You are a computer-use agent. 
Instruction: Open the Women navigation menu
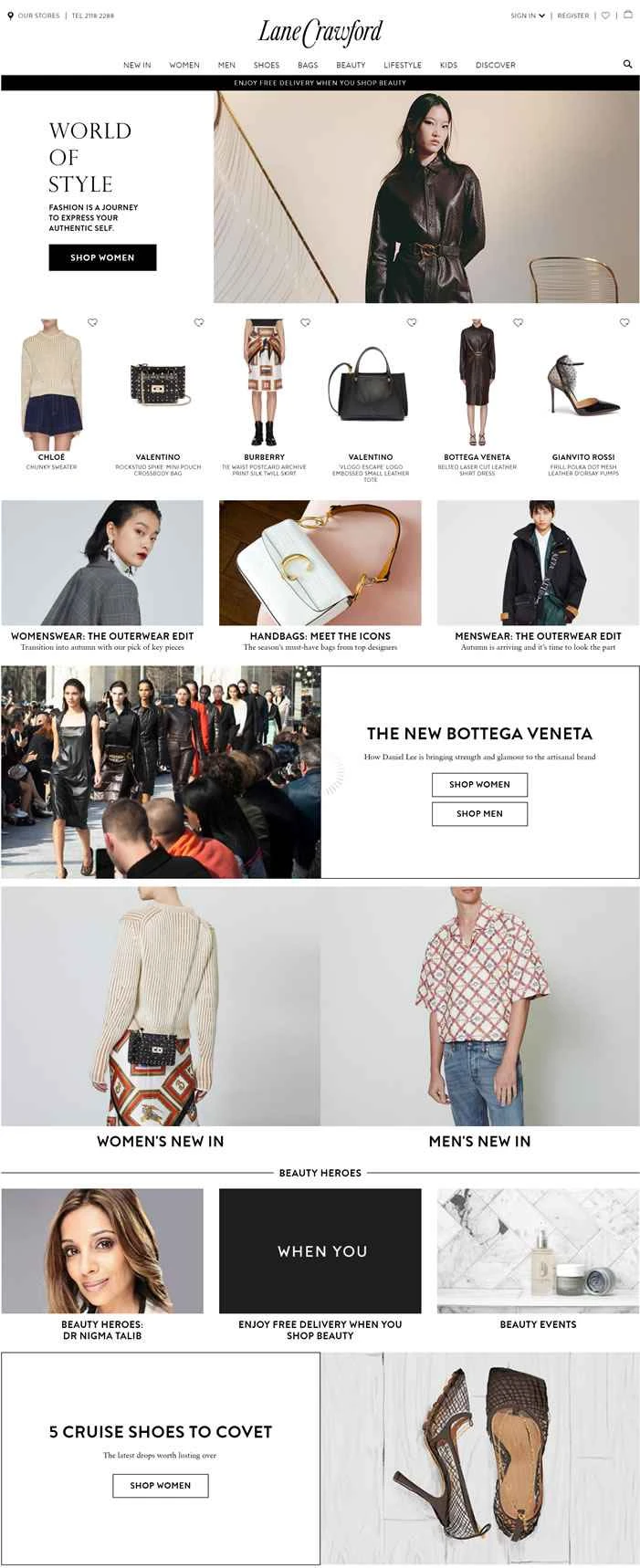tap(184, 65)
